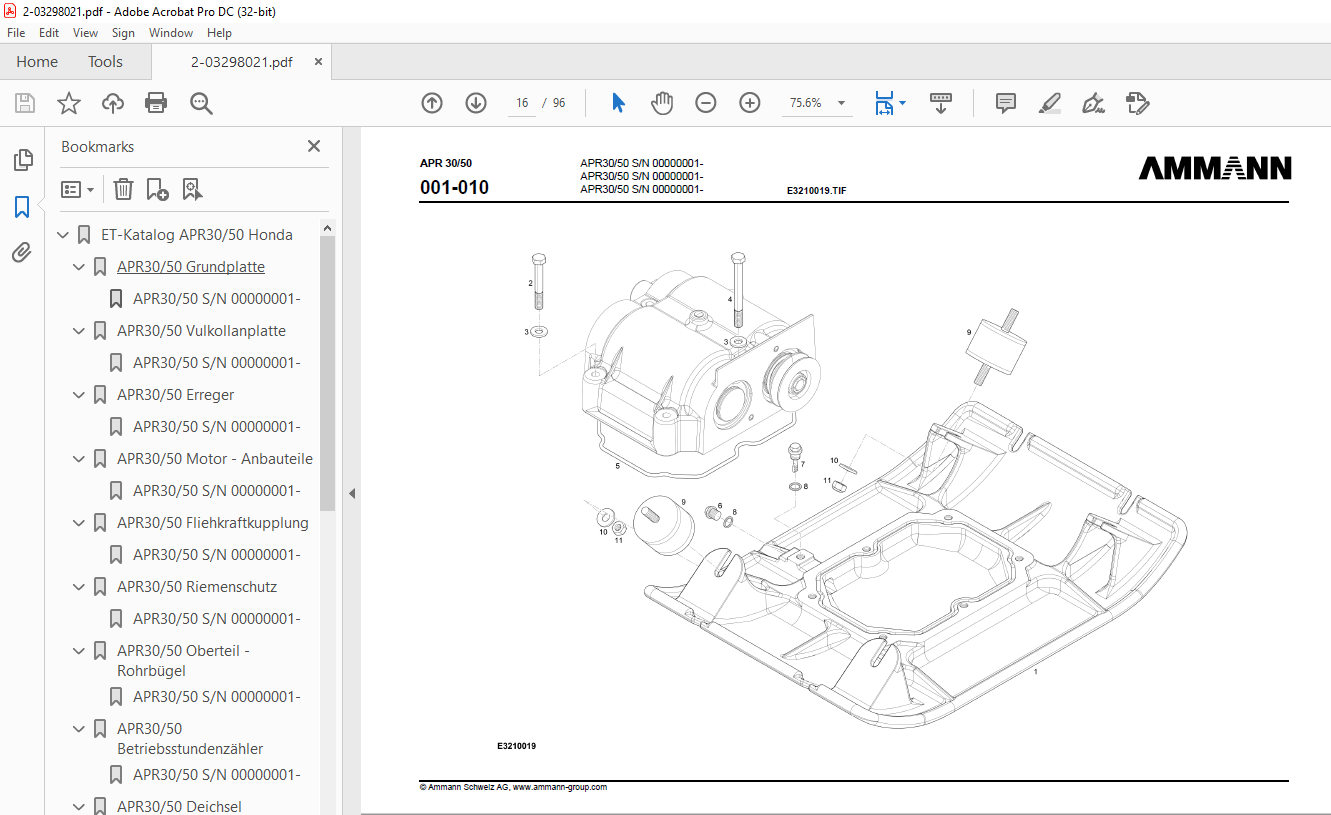Choose the Selection arrow tool
This screenshot has width=1331, height=815.
point(618,103)
